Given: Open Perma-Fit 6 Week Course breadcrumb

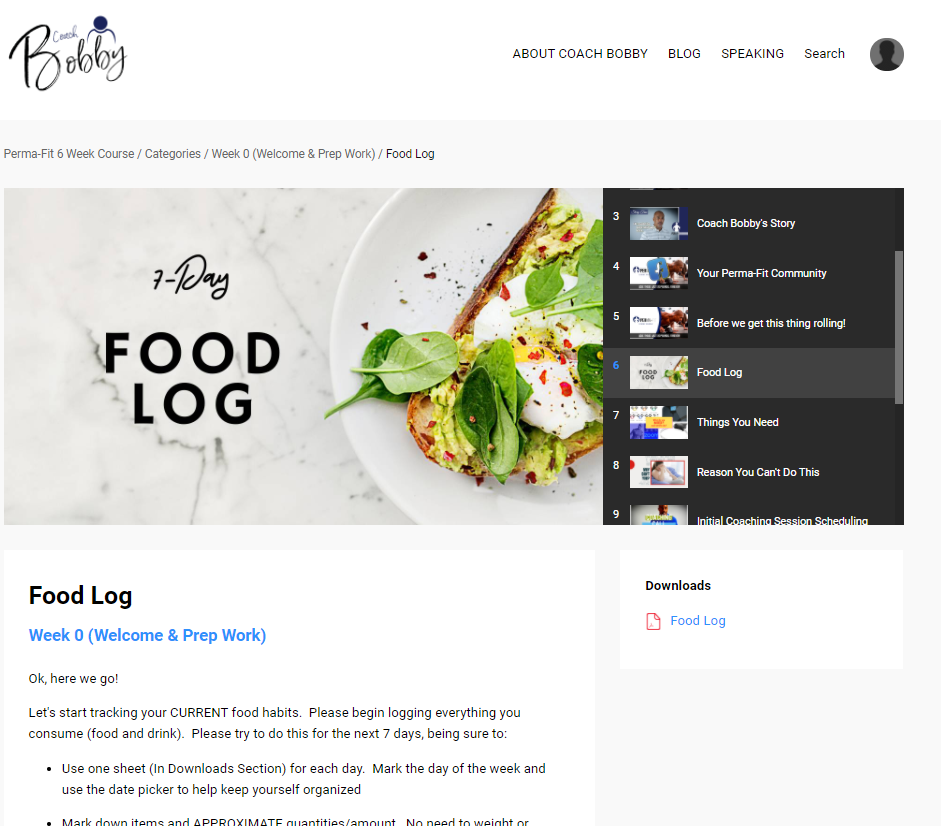Looking at the screenshot, I should (69, 154).
